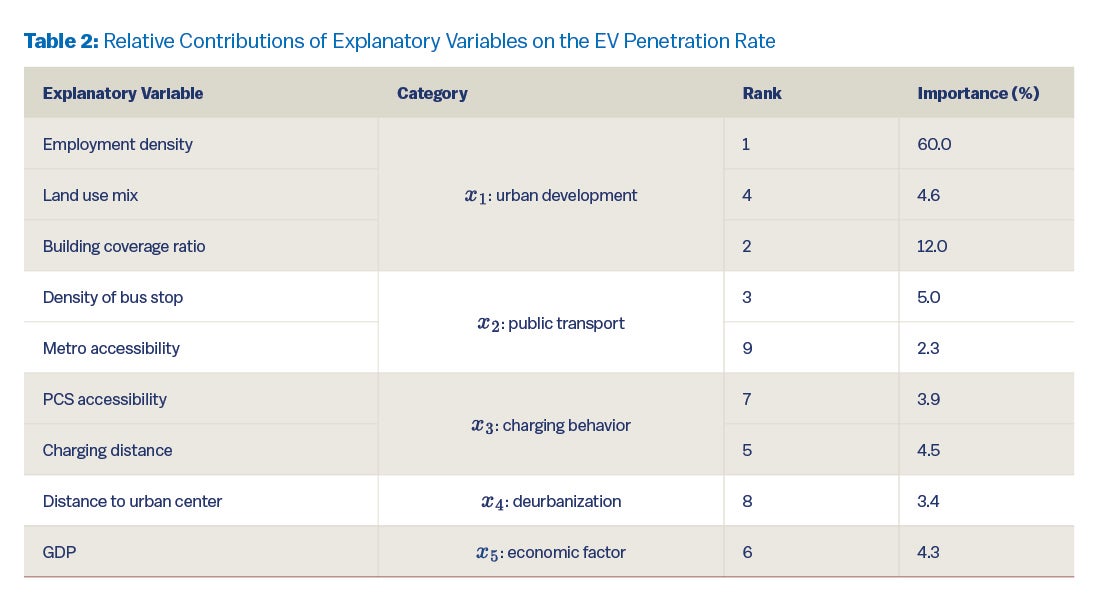Select the Charging distance cell

(107, 450)
